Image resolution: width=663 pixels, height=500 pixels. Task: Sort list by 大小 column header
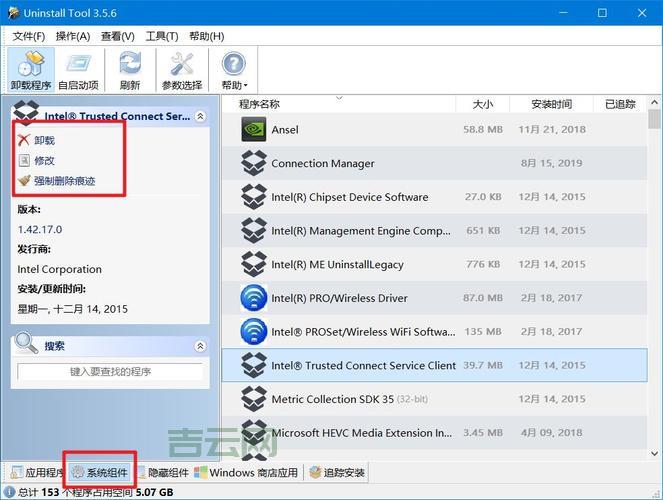pyautogui.click(x=482, y=104)
